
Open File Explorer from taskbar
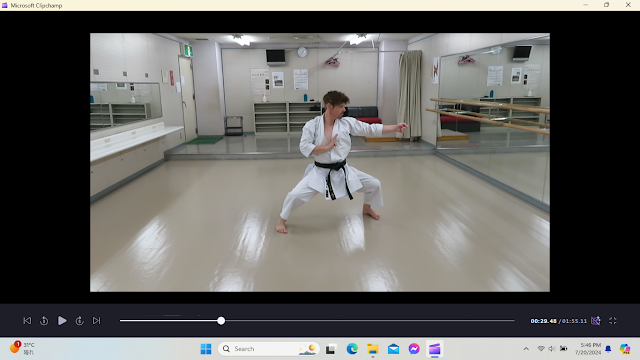[x=373, y=349]
